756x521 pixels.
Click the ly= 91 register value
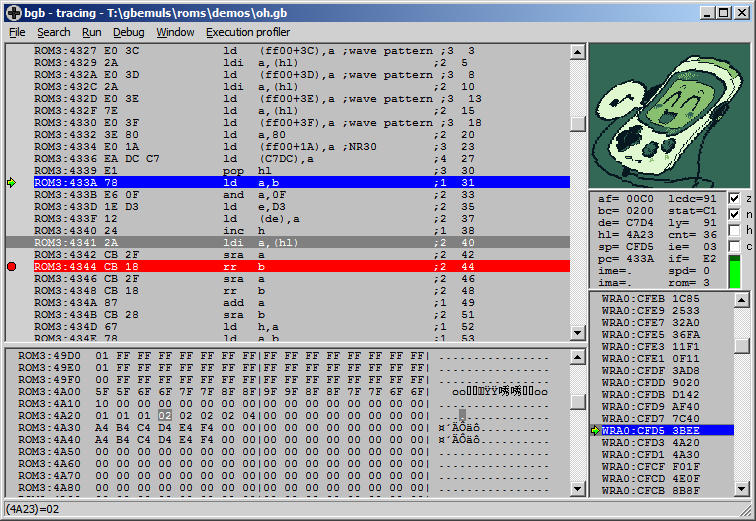click(x=692, y=223)
